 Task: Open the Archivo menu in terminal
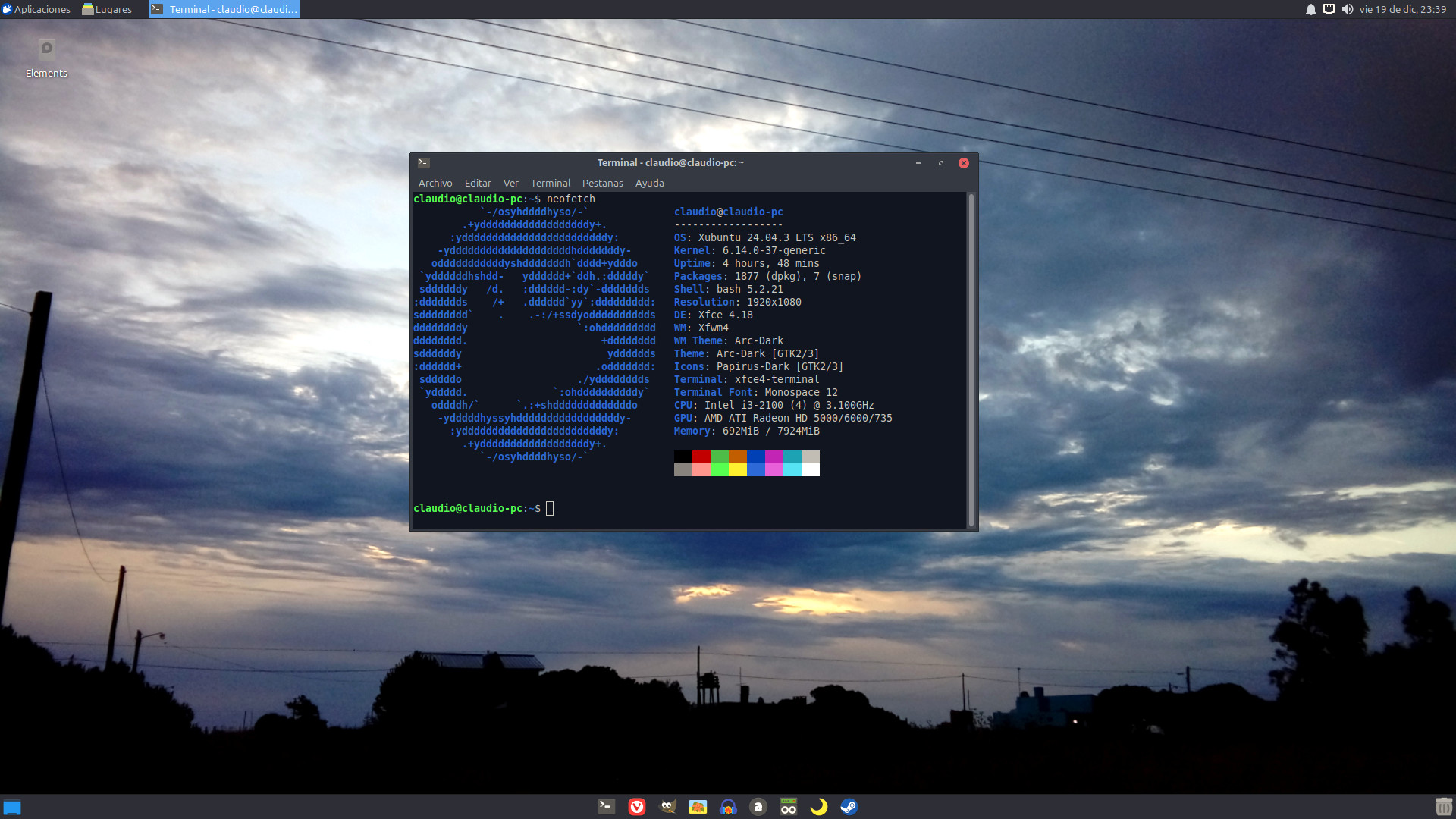(x=435, y=183)
